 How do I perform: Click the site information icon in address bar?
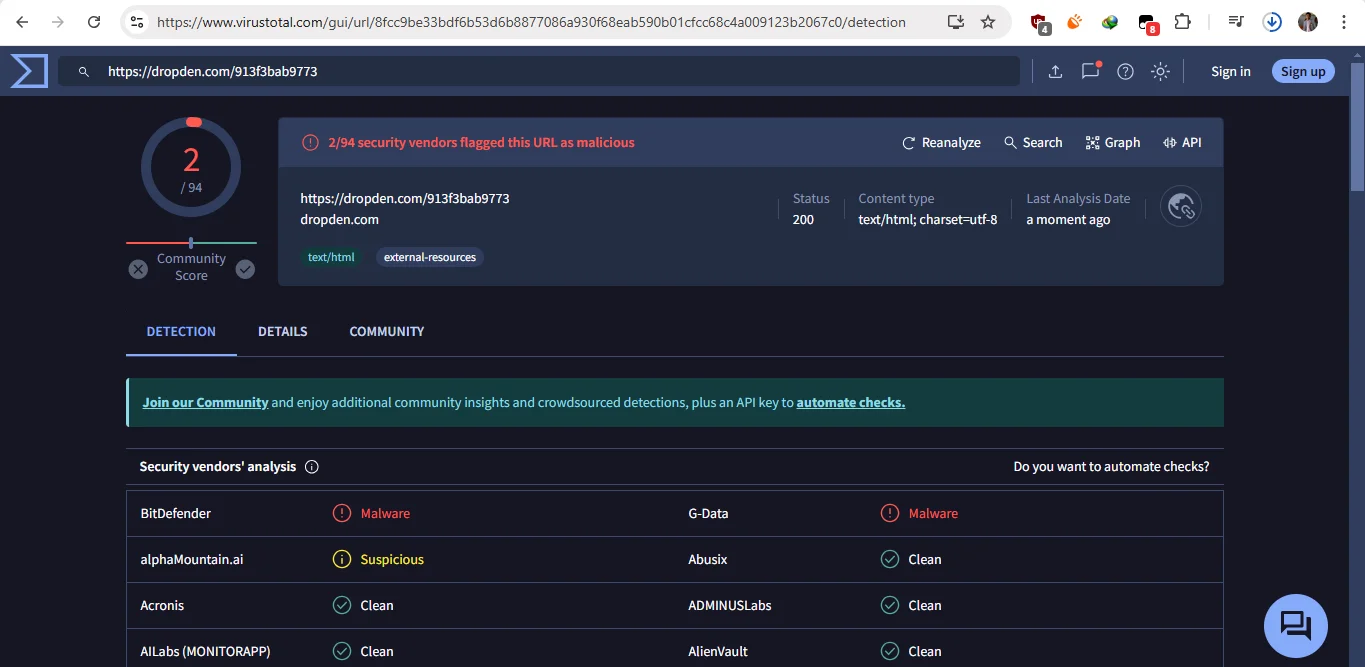tap(138, 22)
